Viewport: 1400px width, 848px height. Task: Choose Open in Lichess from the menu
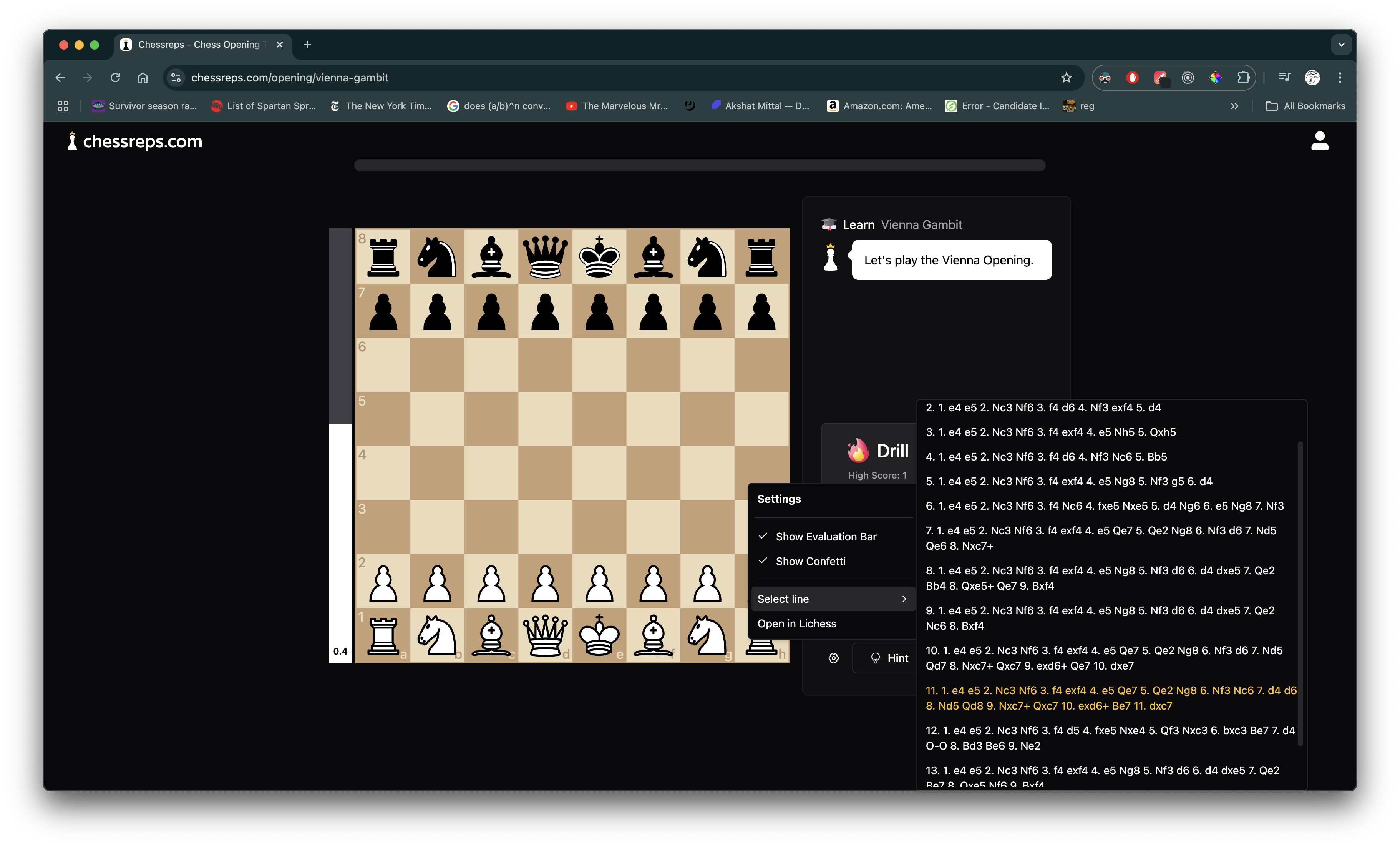[x=797, y=624]
